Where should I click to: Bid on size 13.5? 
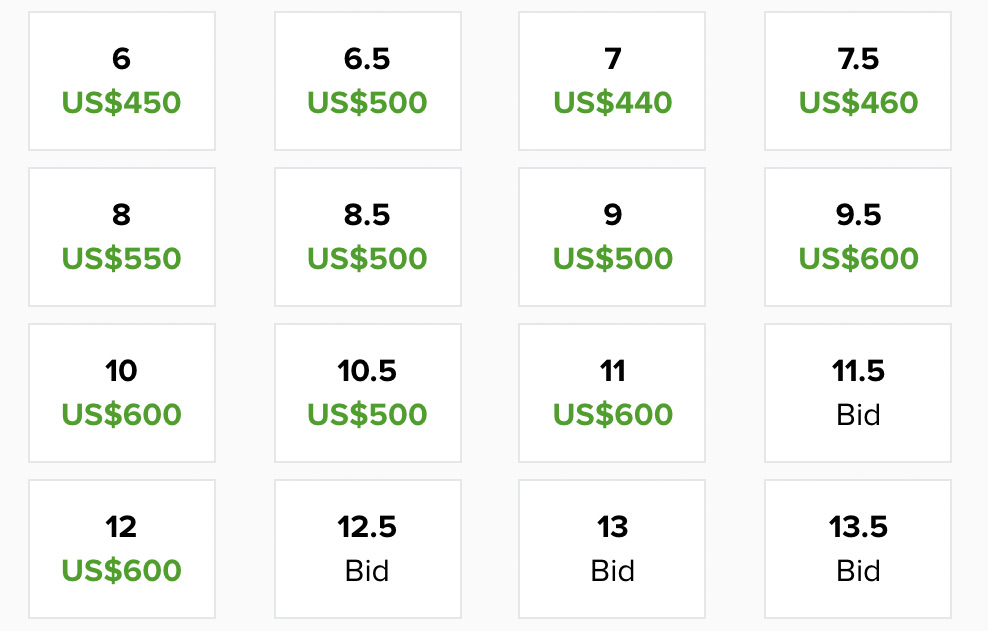(x=858, y=549)
